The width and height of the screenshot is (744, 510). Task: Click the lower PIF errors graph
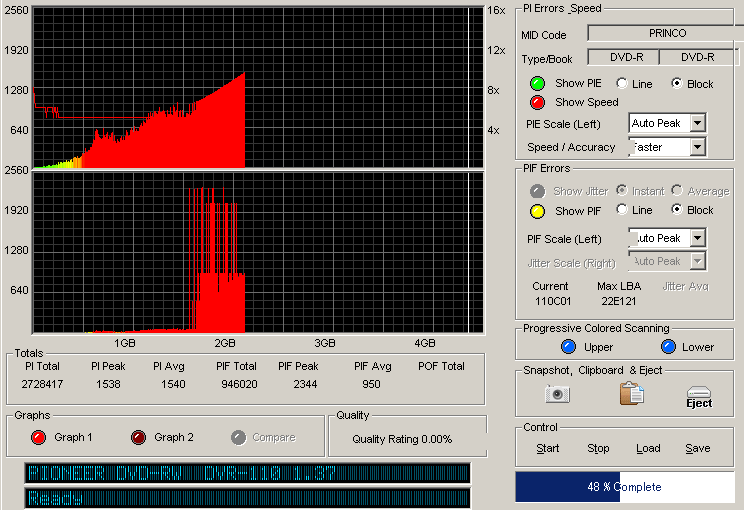(x=258, y=253)
